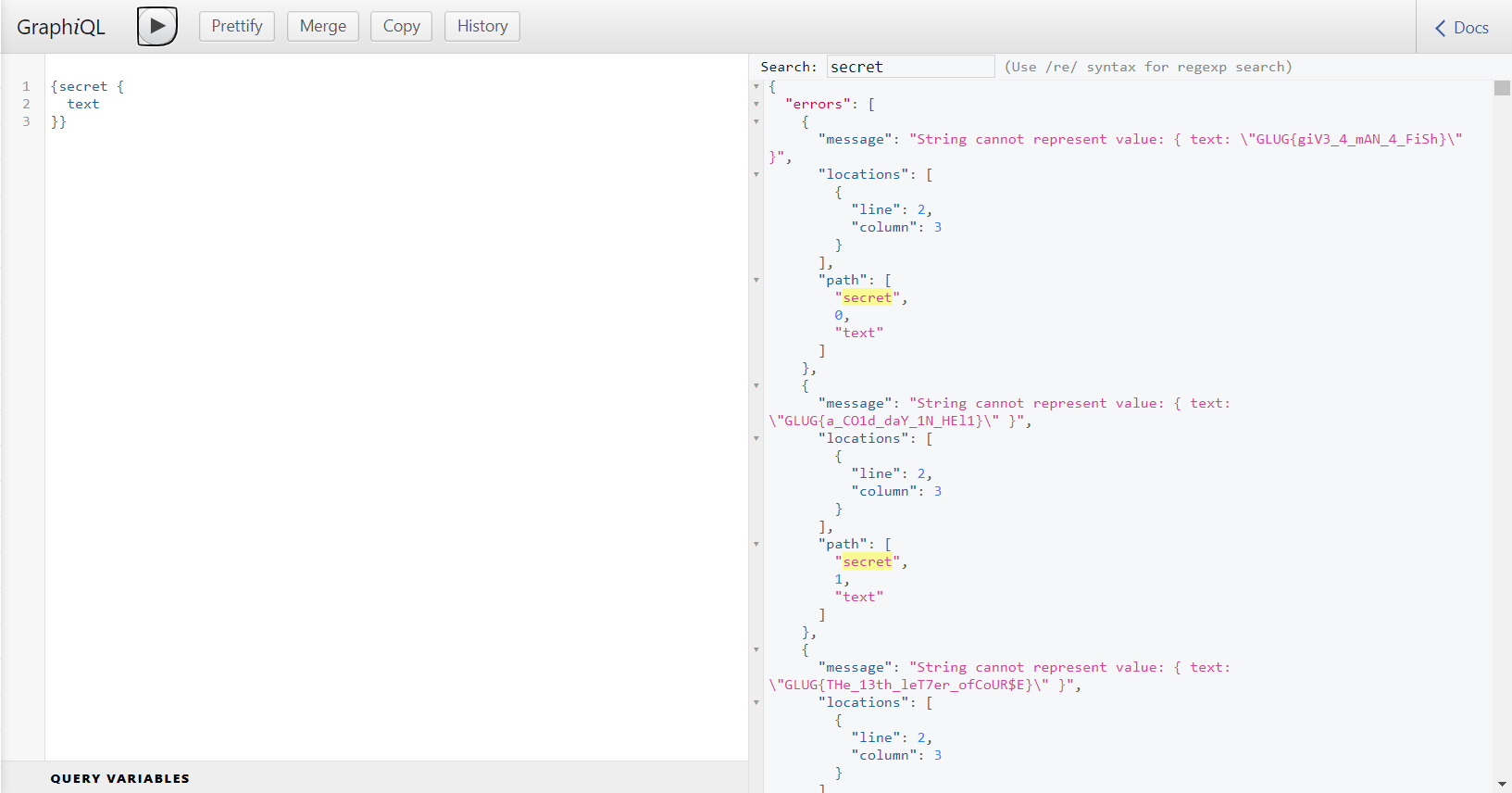Click the 'text' field in query editor
1512x793 pixels.
tap(83, 104)
